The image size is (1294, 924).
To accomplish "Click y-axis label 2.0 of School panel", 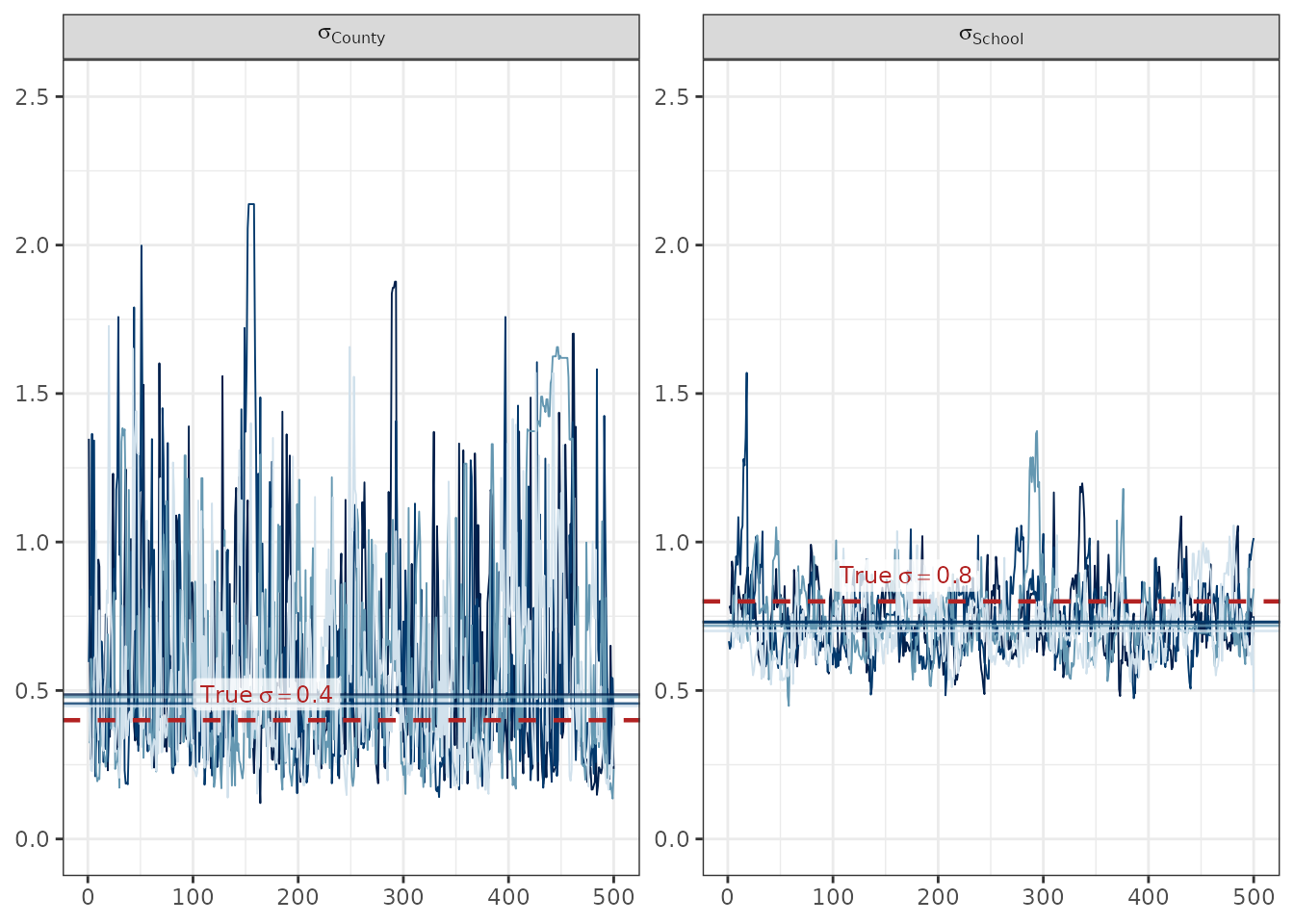I will tap(672, 245).
